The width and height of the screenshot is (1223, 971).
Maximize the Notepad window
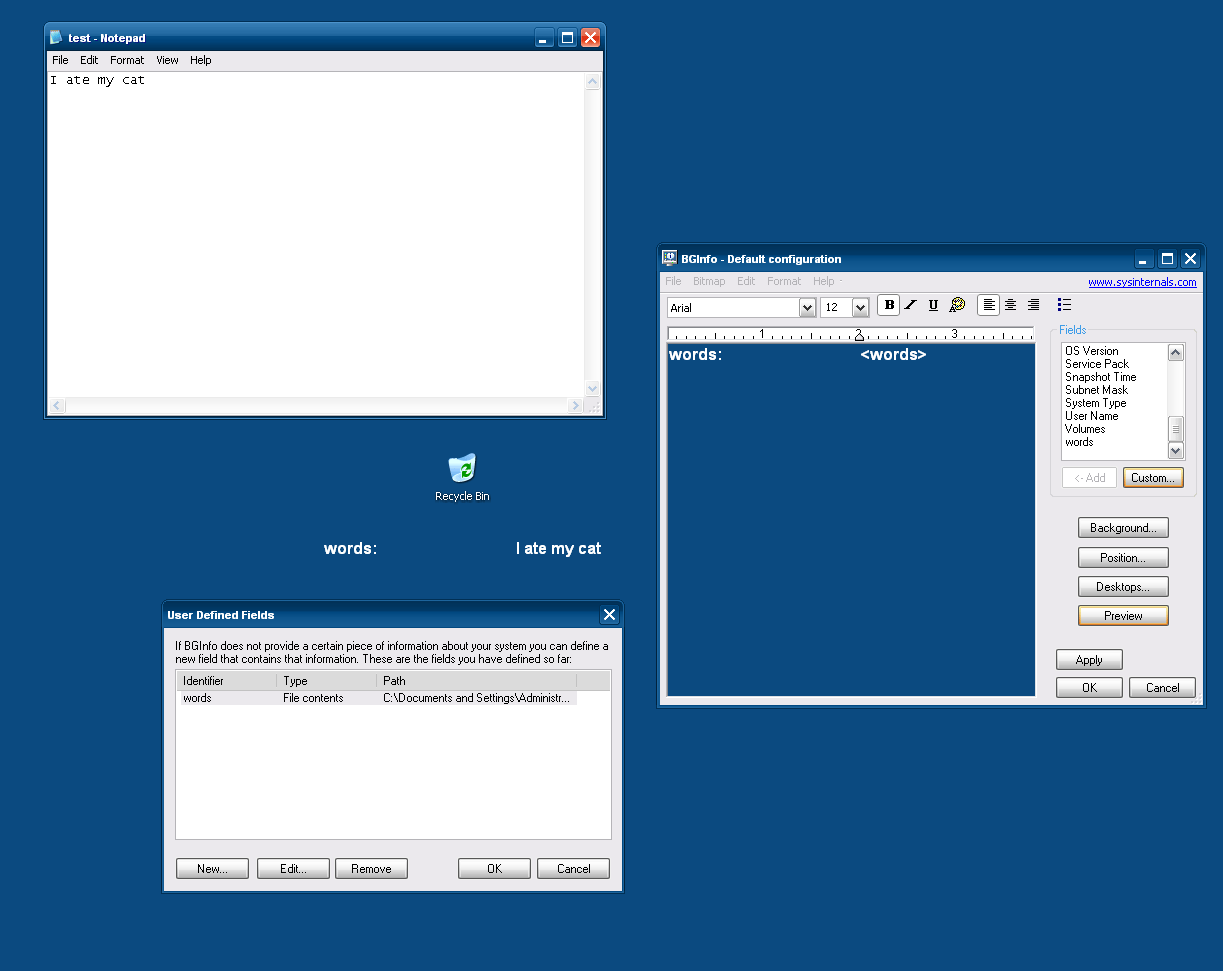[x=567, y=38]
